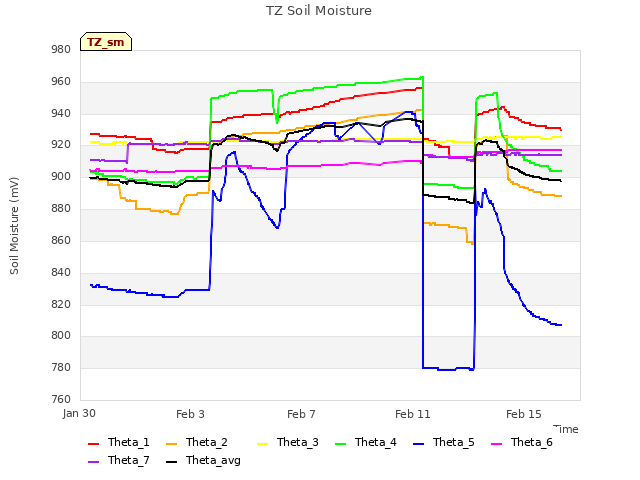The image size is (640, 480).
Task: Click the 800 y-axis tick label
Action: click(61, 336)
